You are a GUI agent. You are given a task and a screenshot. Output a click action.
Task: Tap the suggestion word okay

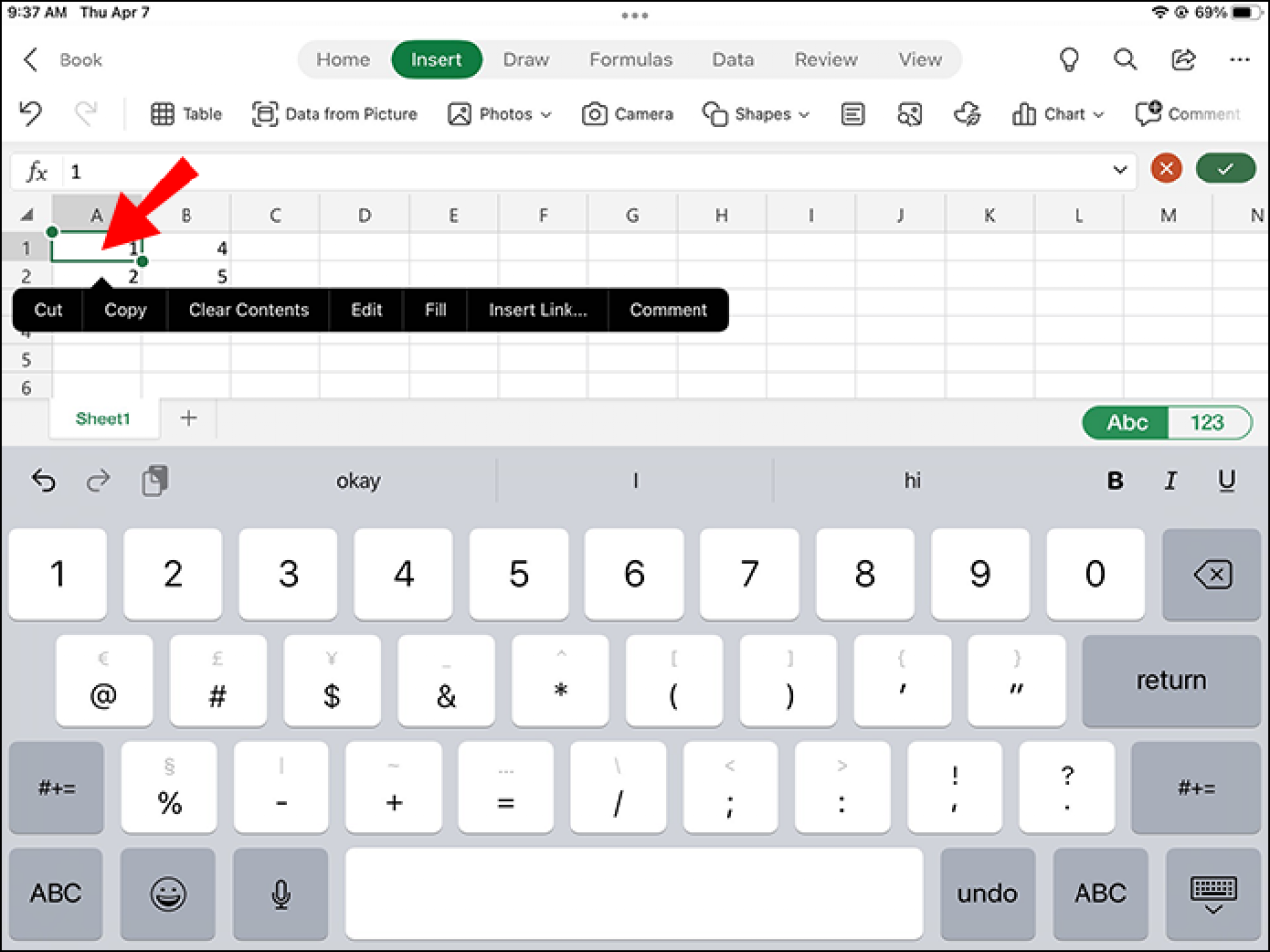[x=358, y=481]
